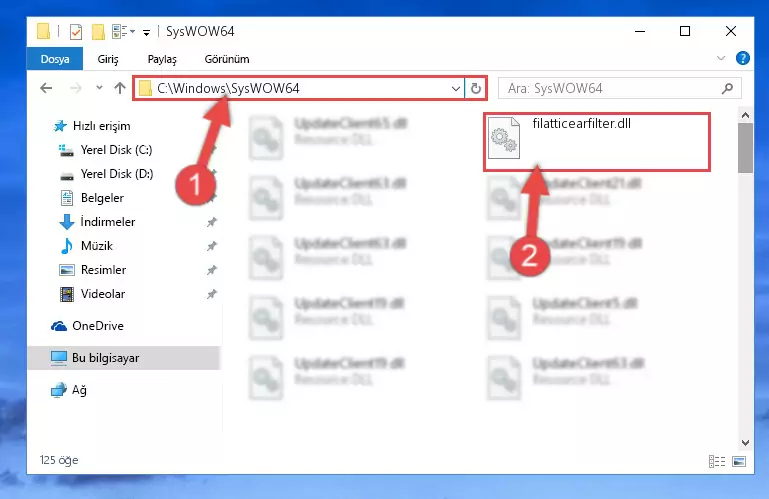The height and width of the screenshot is (499, 769).
Task: Click the 125 öğe status text
Action: pyautogui.click(x=59, y=460)
